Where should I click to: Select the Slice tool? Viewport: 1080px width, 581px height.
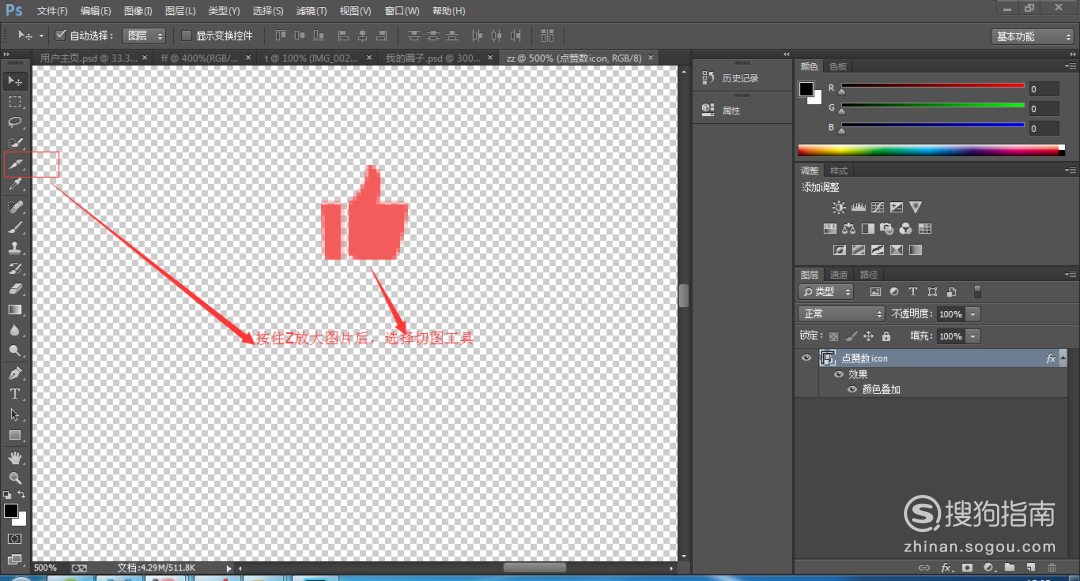[x=15, y=165]
